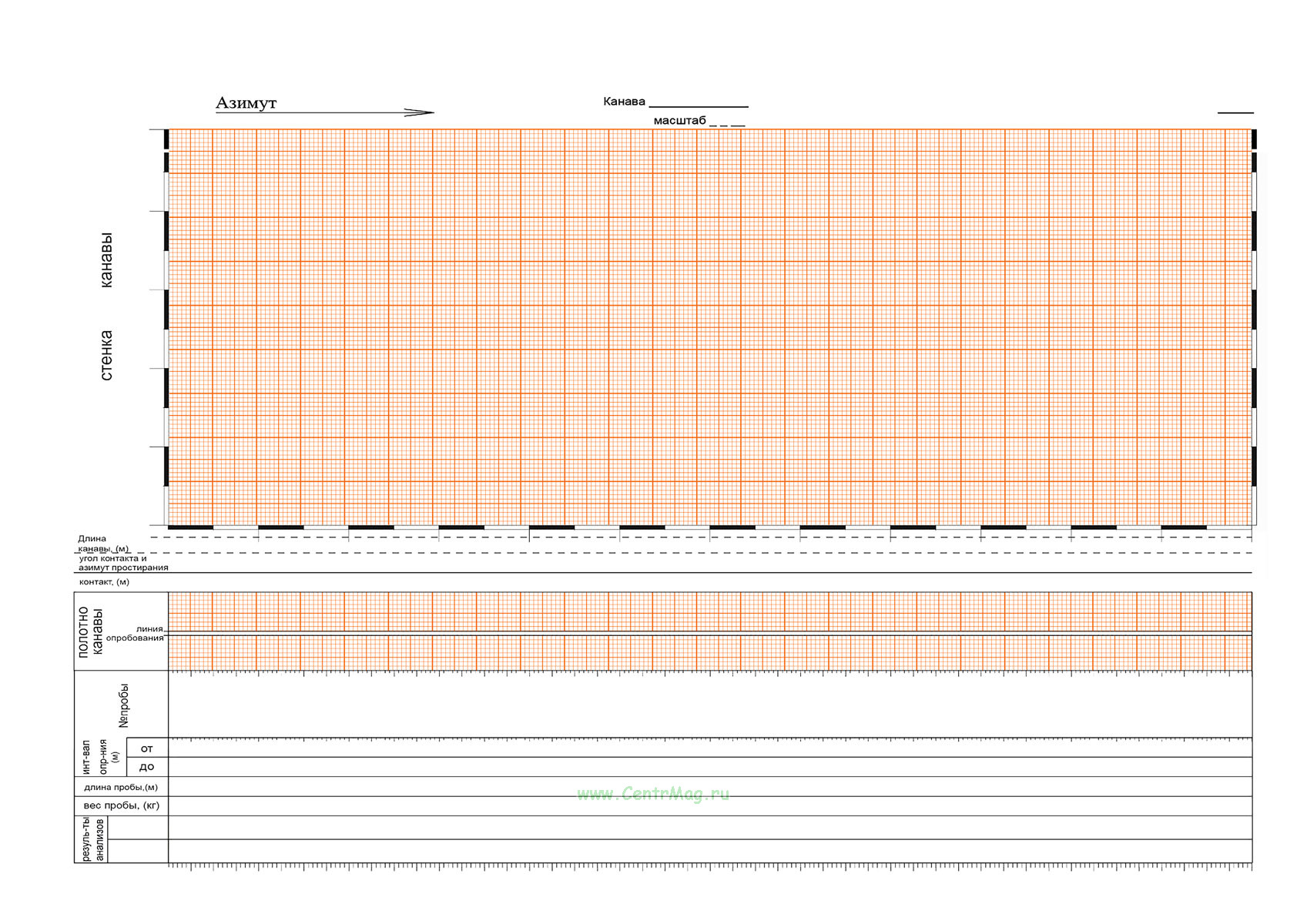Click the 'Канава' label
Screen dimensions: 1307x924
click(x=624, y=102)
